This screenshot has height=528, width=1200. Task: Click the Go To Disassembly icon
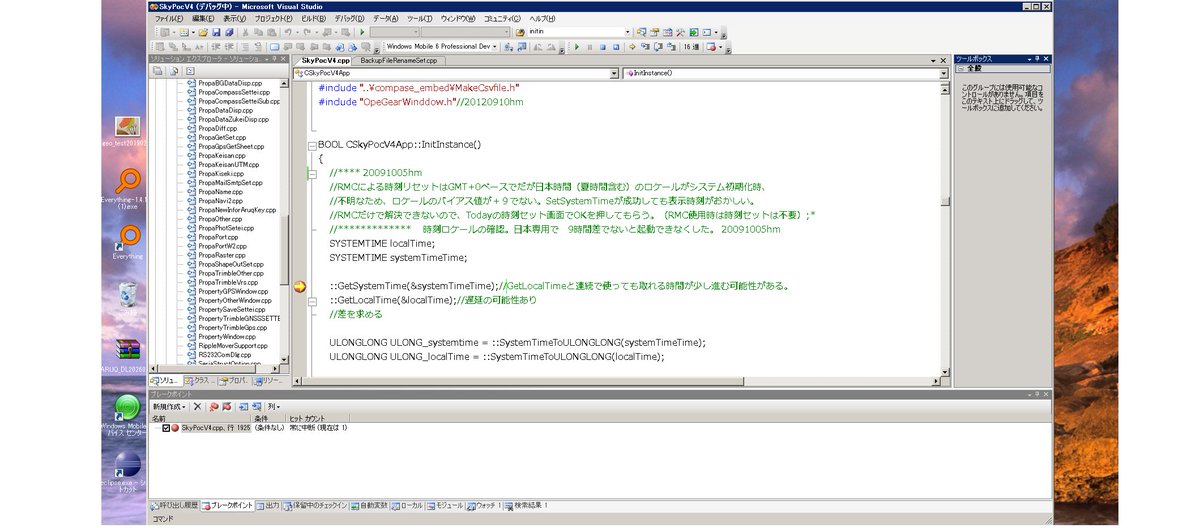[x=257, y=406]
